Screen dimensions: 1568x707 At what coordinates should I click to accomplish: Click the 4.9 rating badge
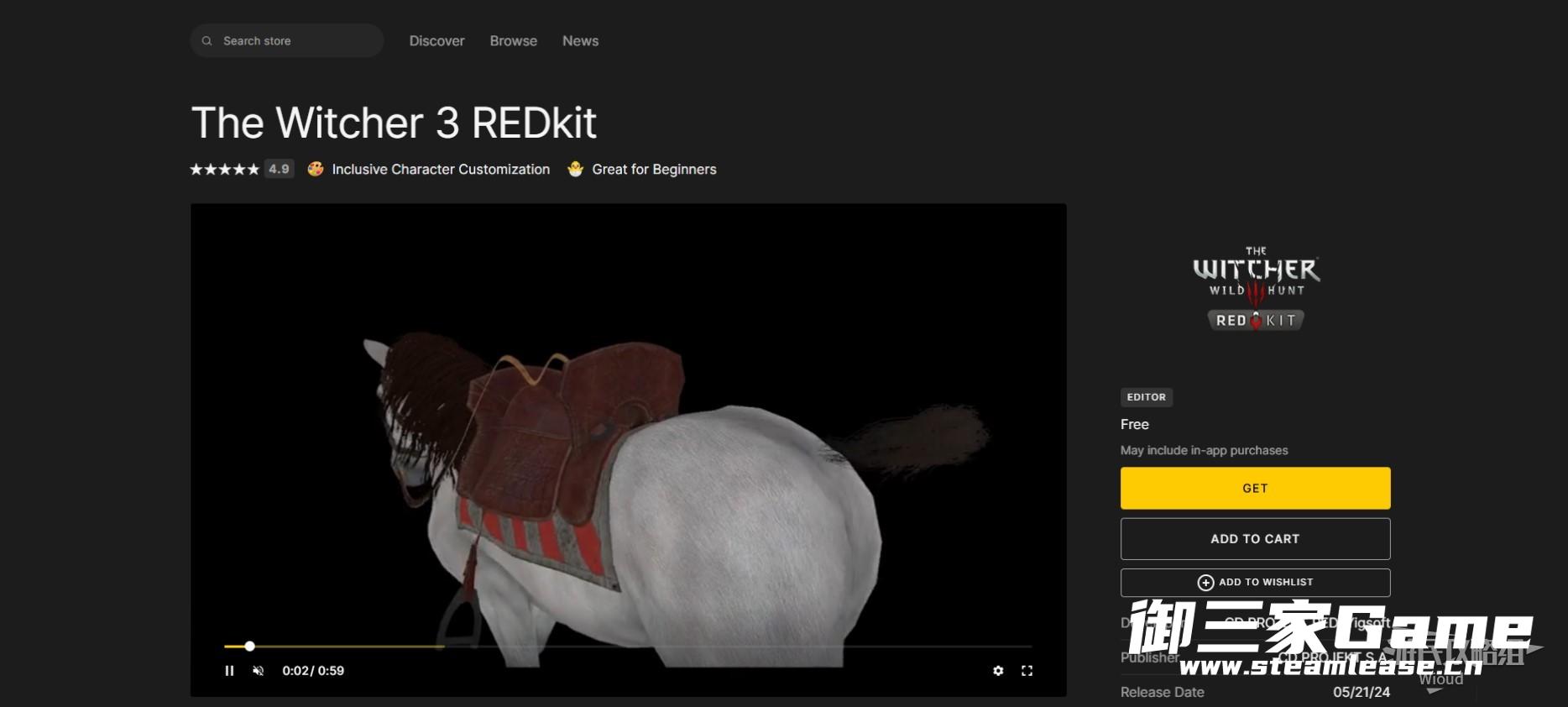[279, 170]
